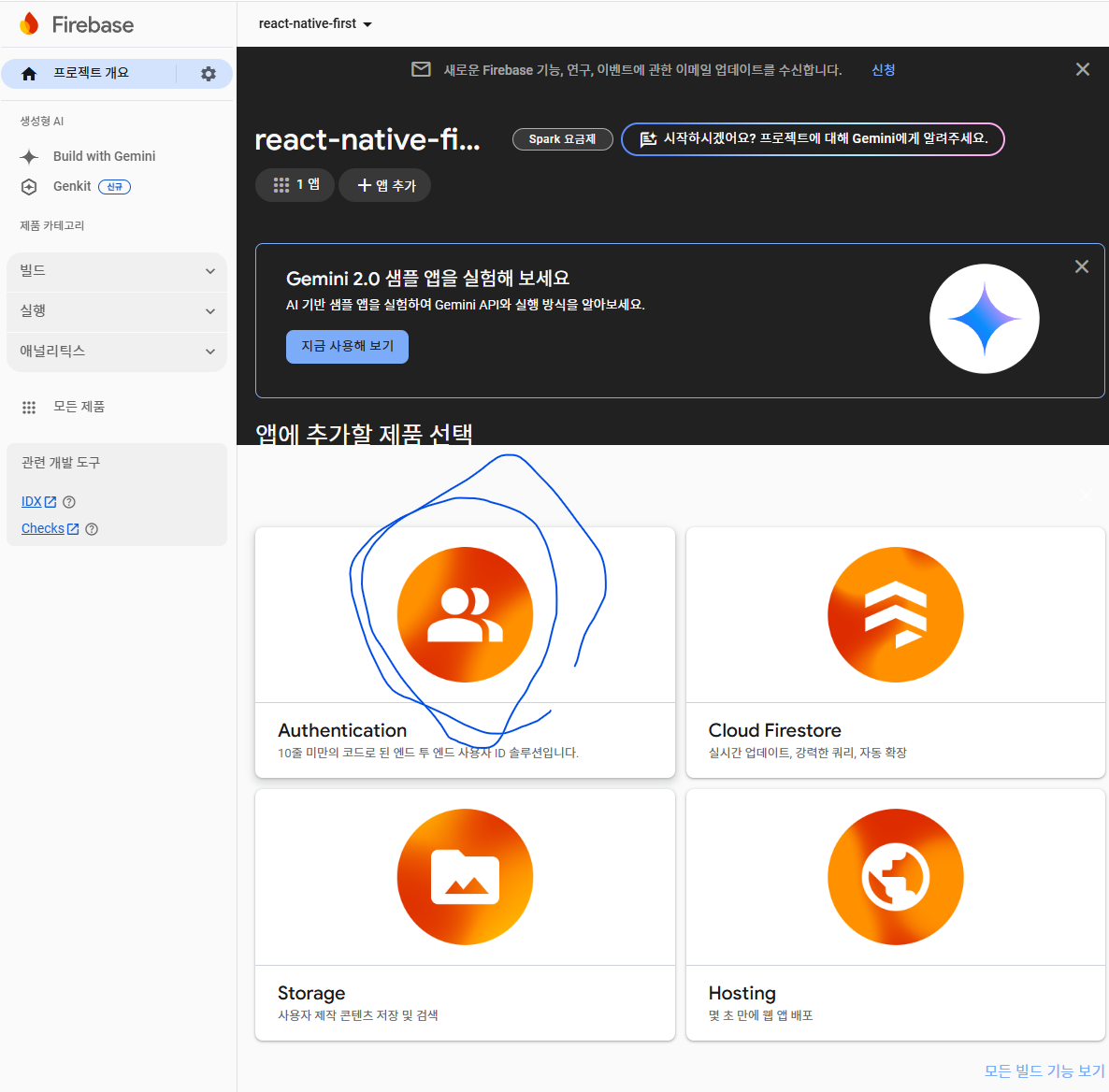This screenshot has height=1092, width=1109.
Task: Click the Spark 요금제 plan chip
Action: [562, 139]
